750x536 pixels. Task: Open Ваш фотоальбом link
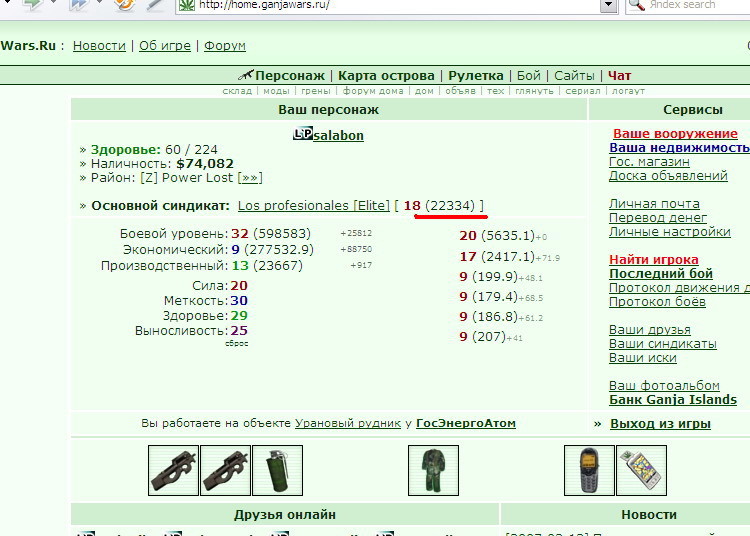pyautogui.click(x=664, y=385)
